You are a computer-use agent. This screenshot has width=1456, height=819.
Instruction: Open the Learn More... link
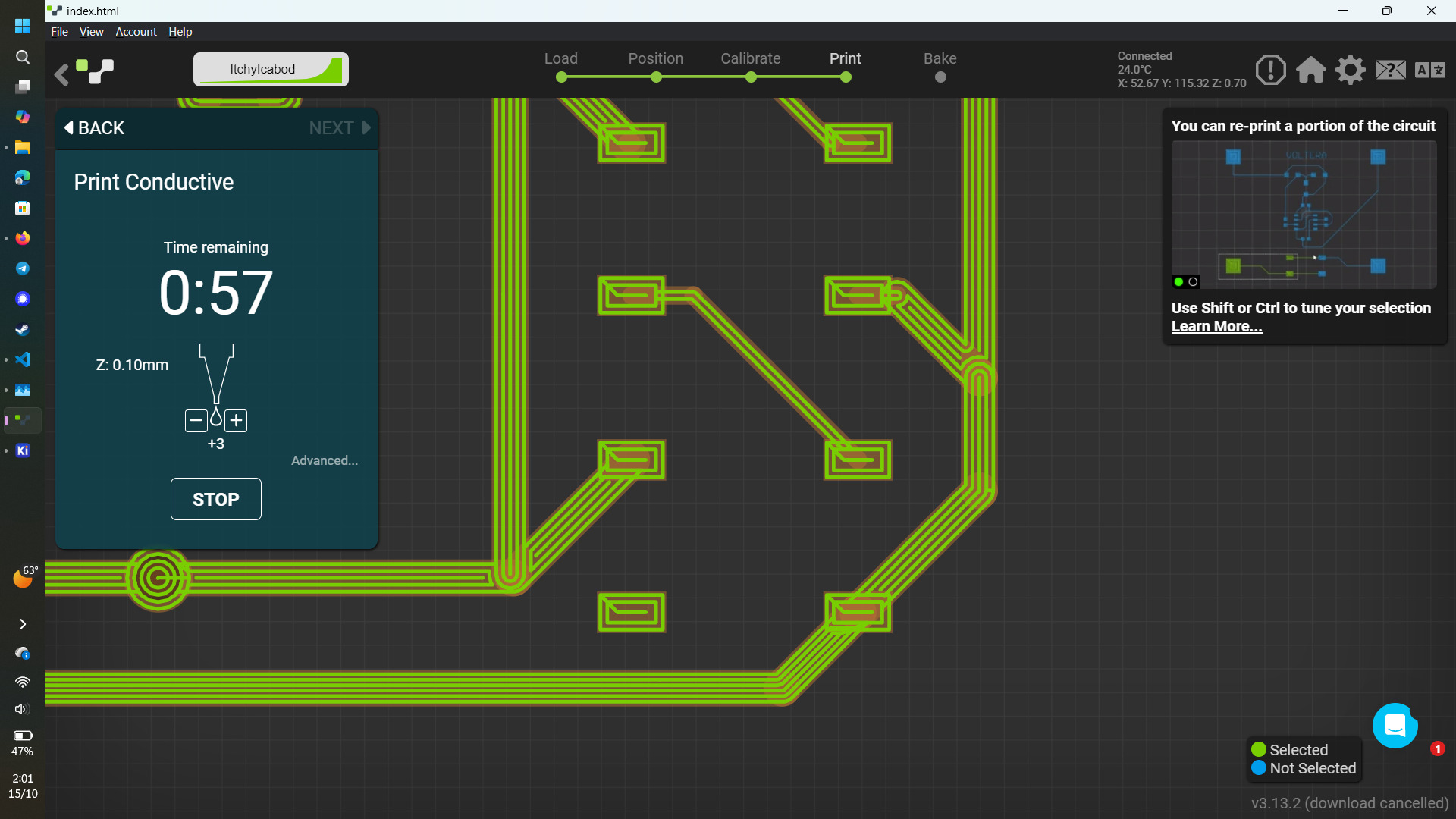(1216, 326)
